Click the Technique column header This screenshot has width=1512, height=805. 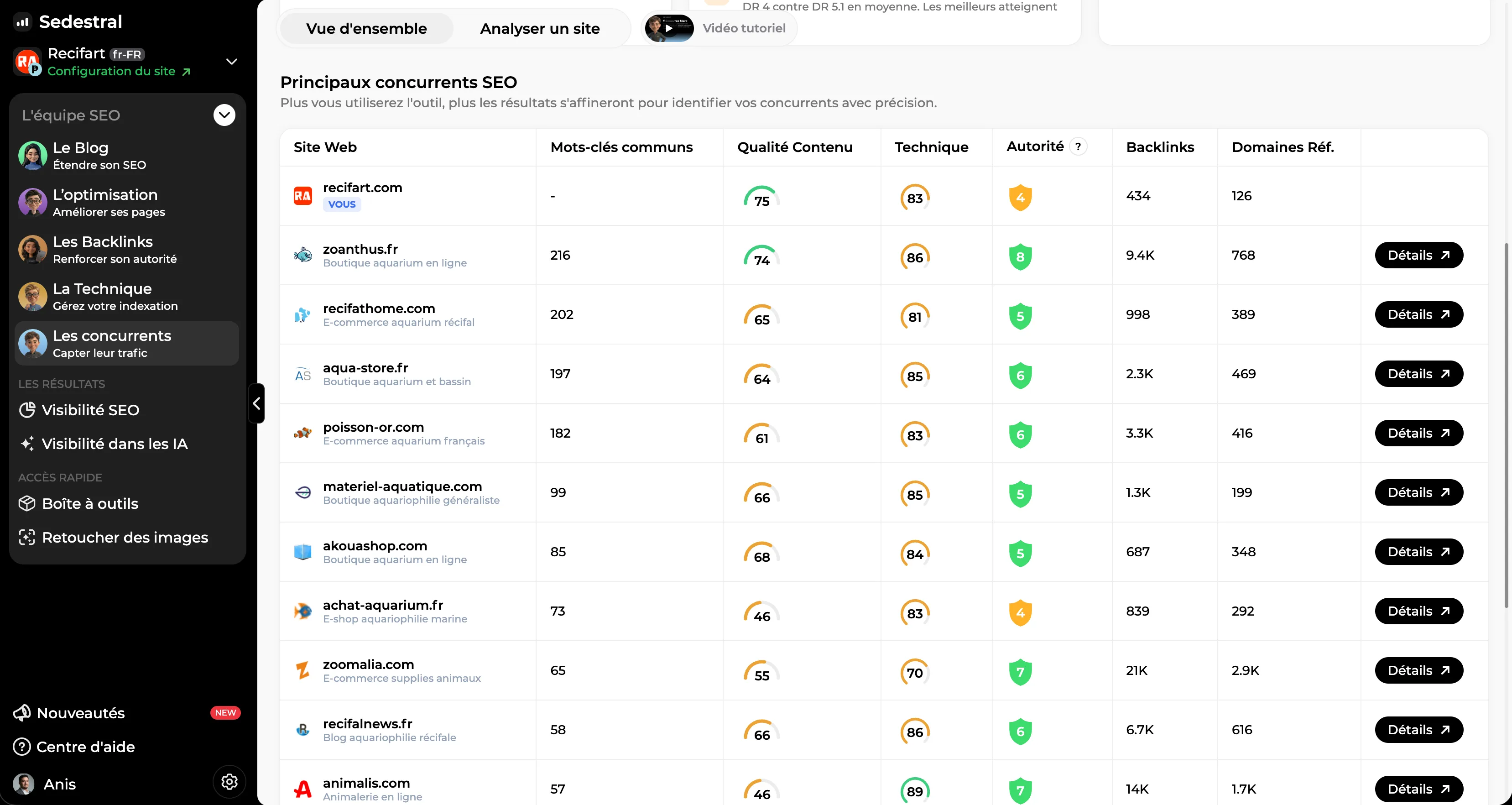tap(931, 147)
